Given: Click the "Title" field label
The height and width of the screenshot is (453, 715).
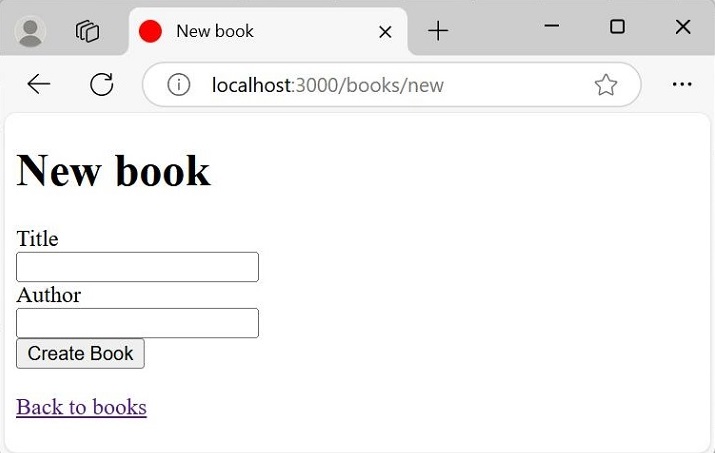Looking at the screenshot, I should pyautogui.click(x=37, y=239).
